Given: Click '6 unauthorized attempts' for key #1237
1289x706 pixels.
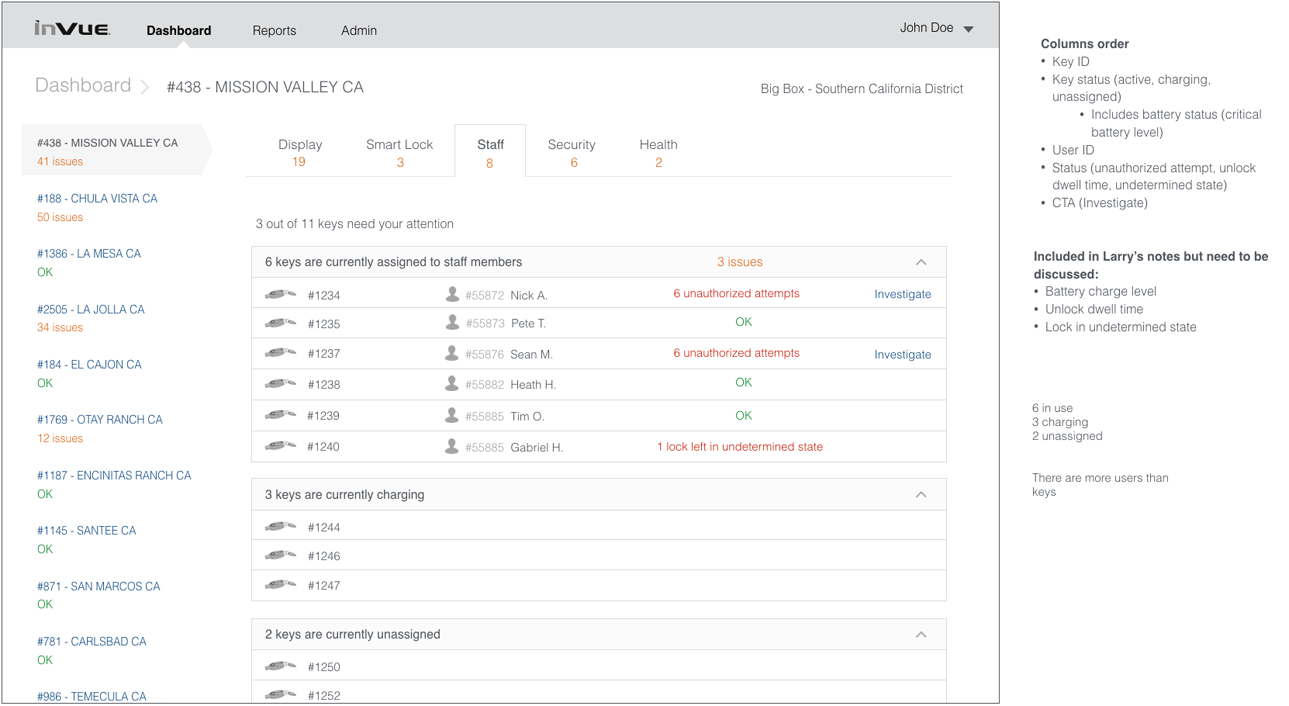Looking at the screenshot, I should click(736, 353).
